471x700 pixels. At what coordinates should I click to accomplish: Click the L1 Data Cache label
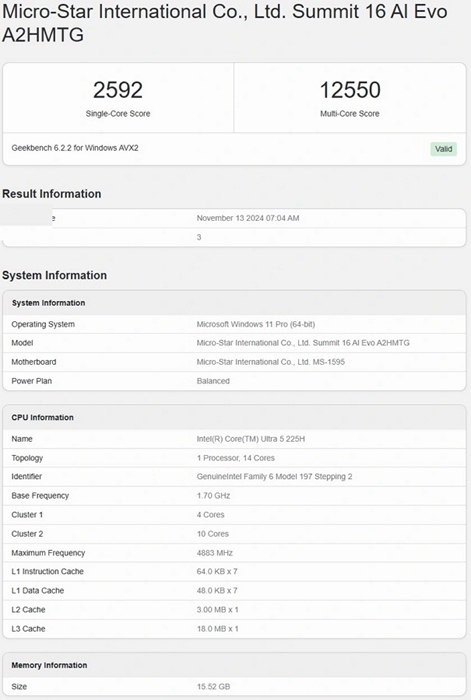[38, 590]
